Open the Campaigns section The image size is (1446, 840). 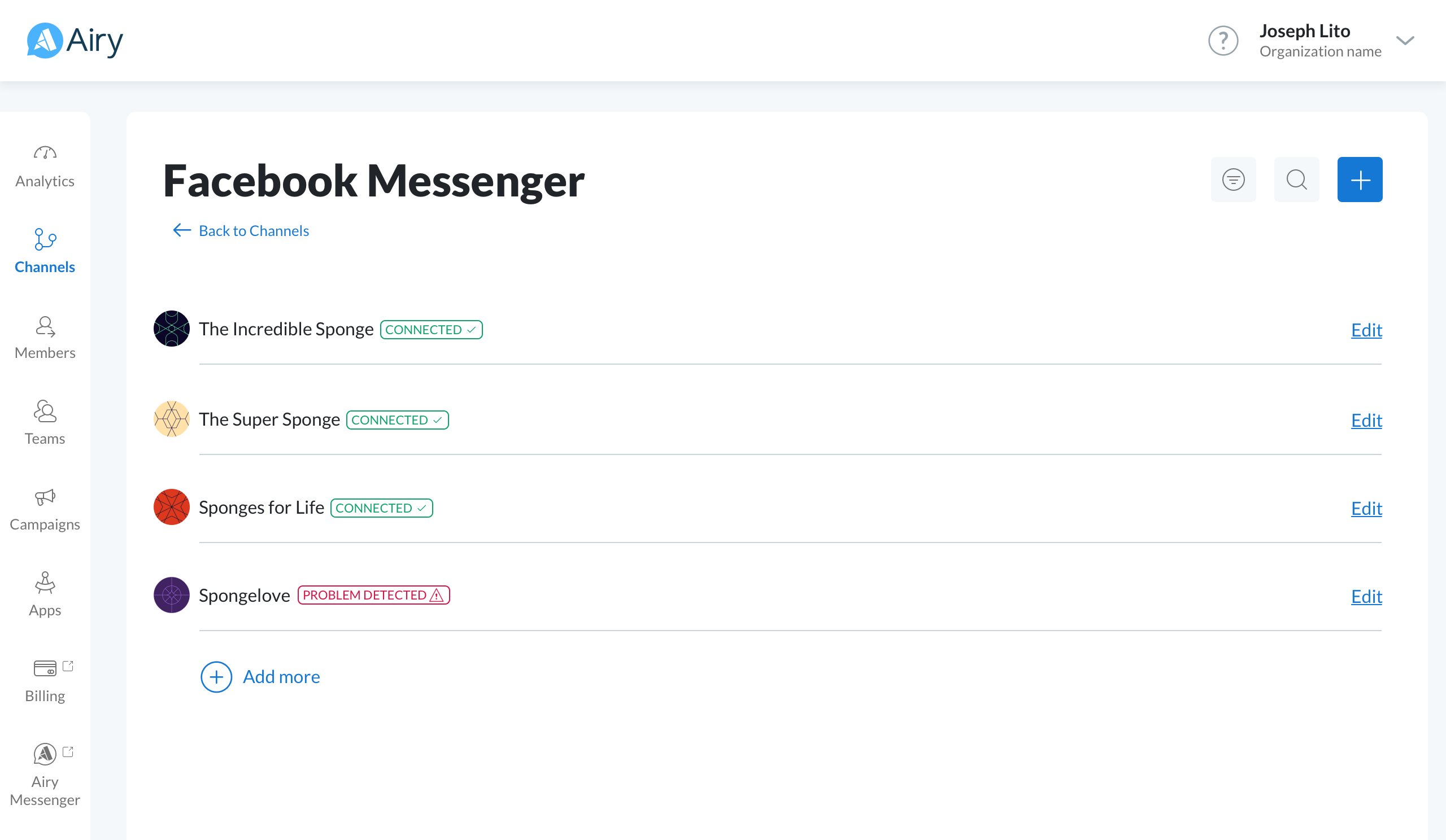(x=45, y=509)
